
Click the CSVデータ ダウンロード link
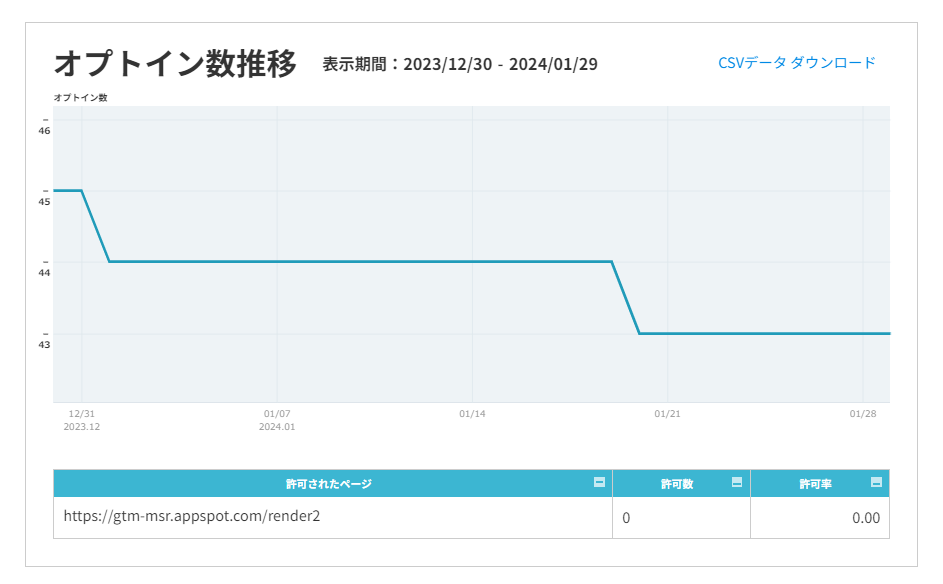coord(796,63)
